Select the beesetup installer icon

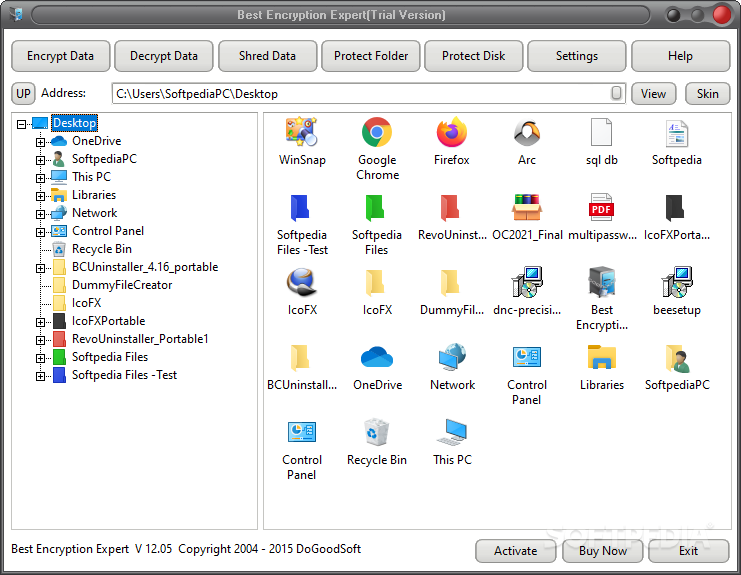click(x=676, y=282)
